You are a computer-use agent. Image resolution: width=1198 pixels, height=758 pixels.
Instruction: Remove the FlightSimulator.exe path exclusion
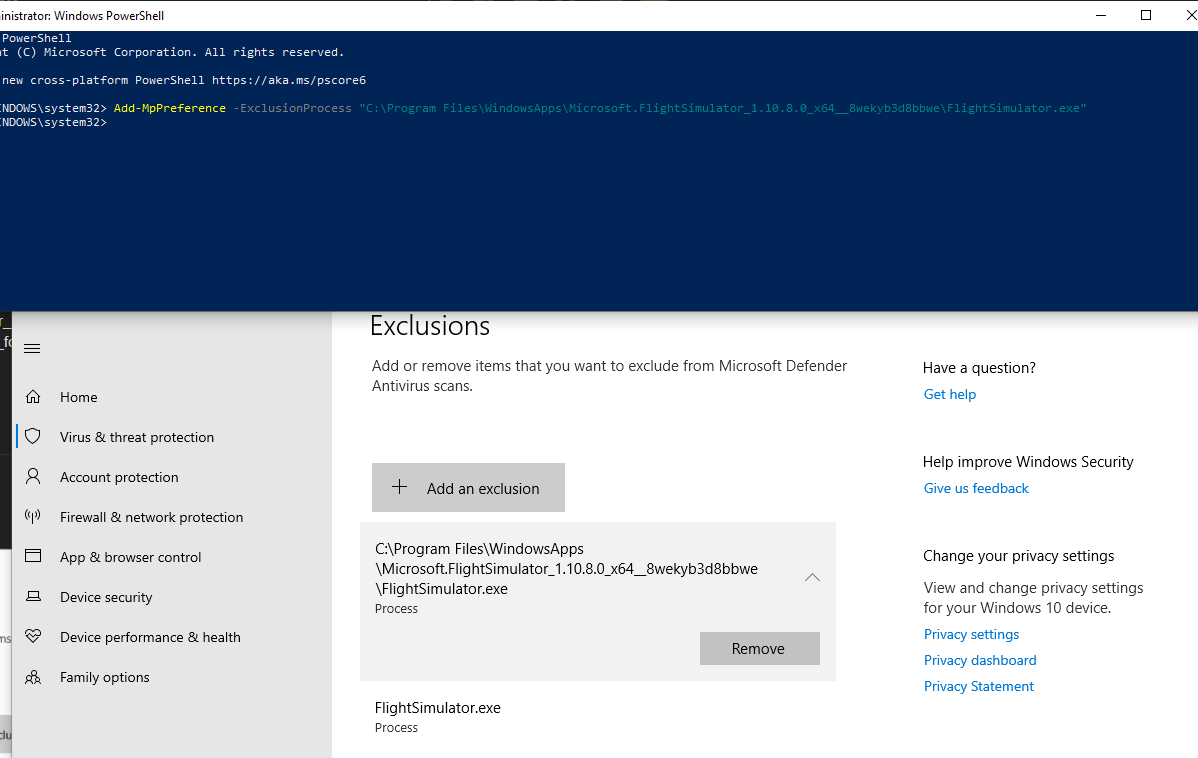click(x=759, y=648)
